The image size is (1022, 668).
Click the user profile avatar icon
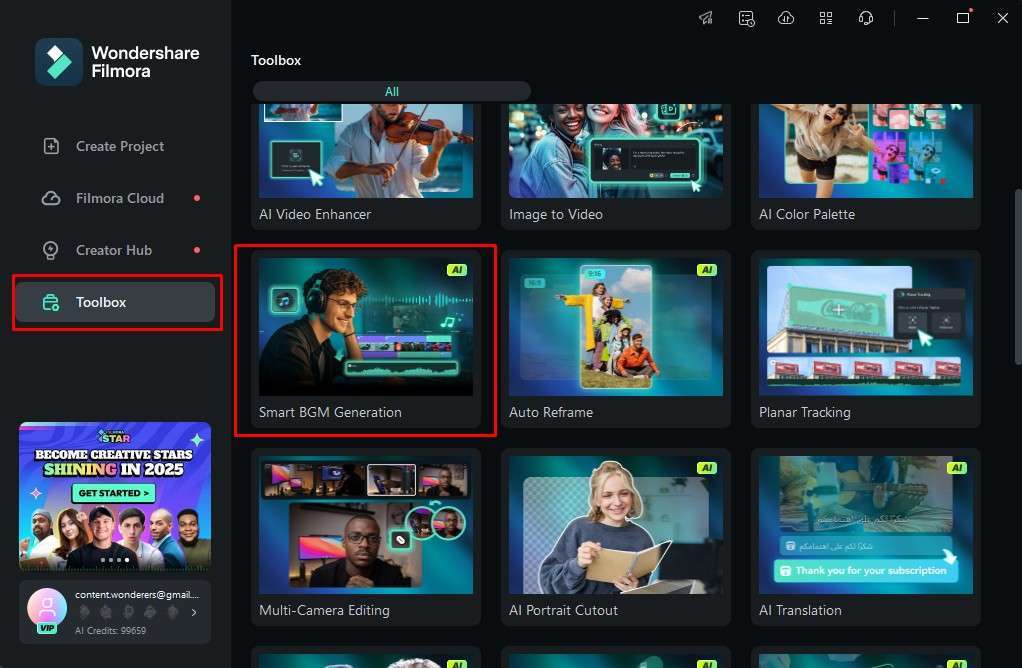click(x=47, y=607)
